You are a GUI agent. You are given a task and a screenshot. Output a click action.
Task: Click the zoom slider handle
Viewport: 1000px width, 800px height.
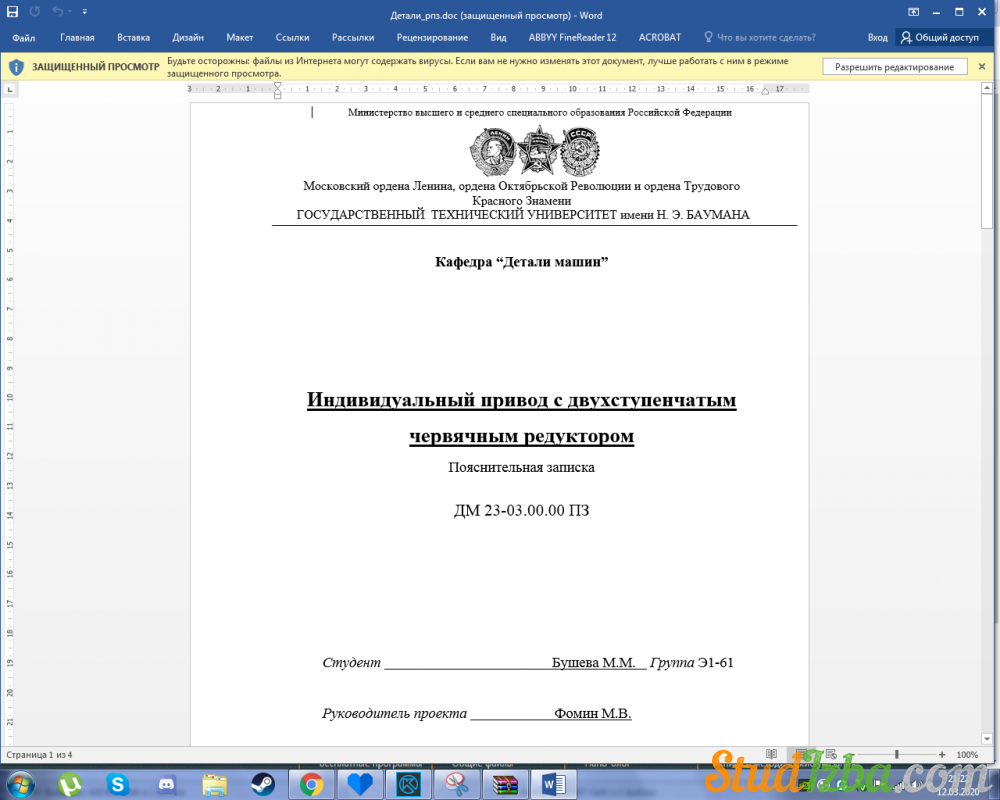[x=897, y=754]
